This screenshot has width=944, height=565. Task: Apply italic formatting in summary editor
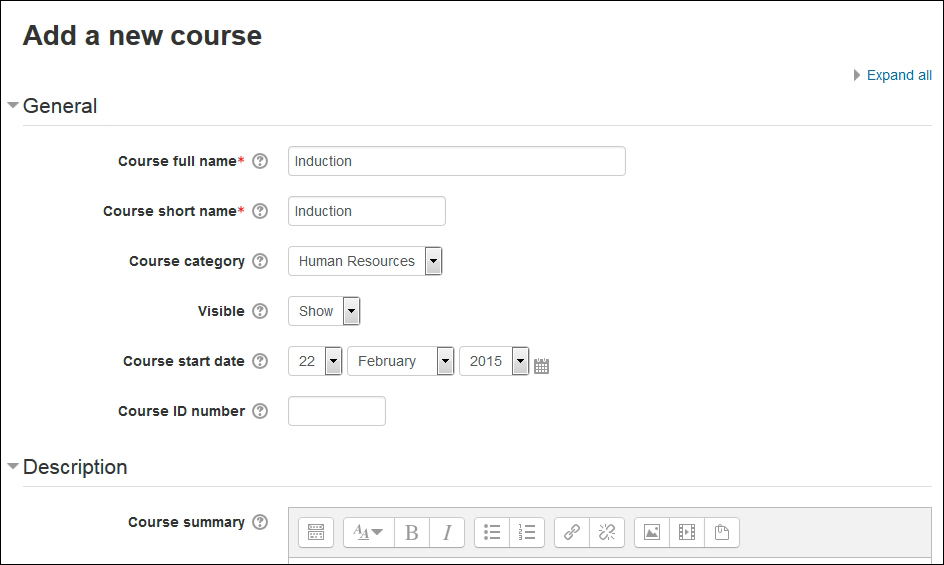pyautogui.click(x=447, y=532)
